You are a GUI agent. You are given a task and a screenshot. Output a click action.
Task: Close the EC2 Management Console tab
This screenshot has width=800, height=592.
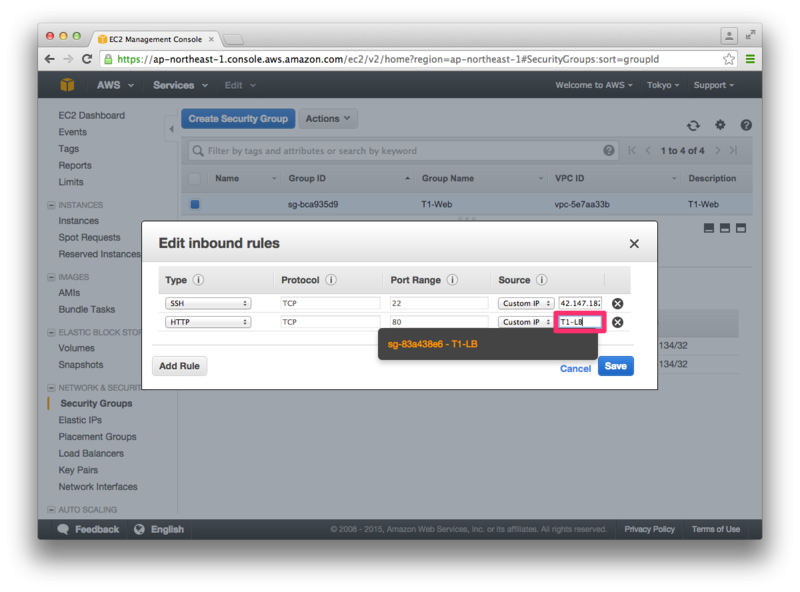pos(211,39)
